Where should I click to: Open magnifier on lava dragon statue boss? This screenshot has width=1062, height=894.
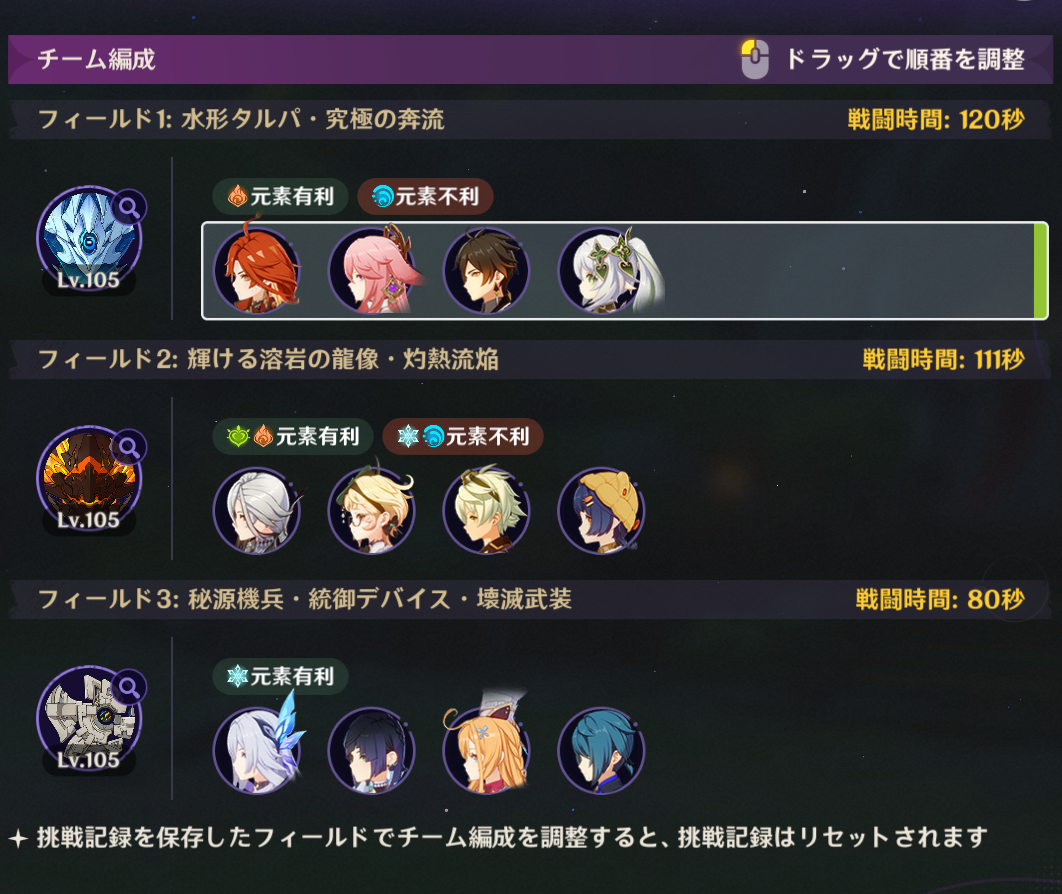(129, 447)
